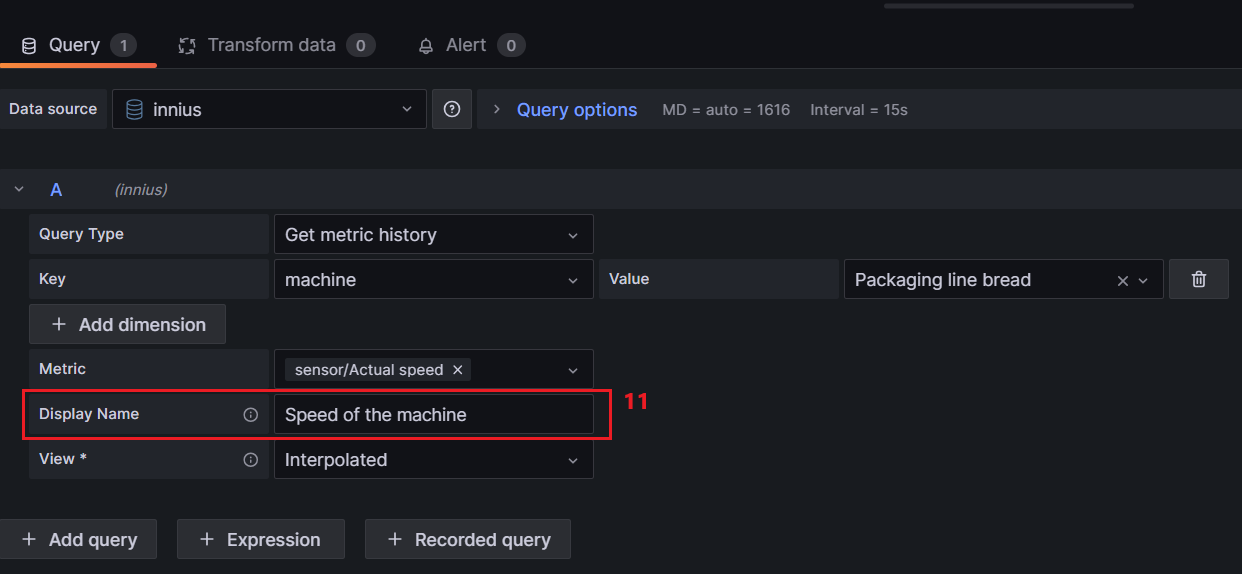
Task: Open the innius data source dropdown
Action: [269, 109]
